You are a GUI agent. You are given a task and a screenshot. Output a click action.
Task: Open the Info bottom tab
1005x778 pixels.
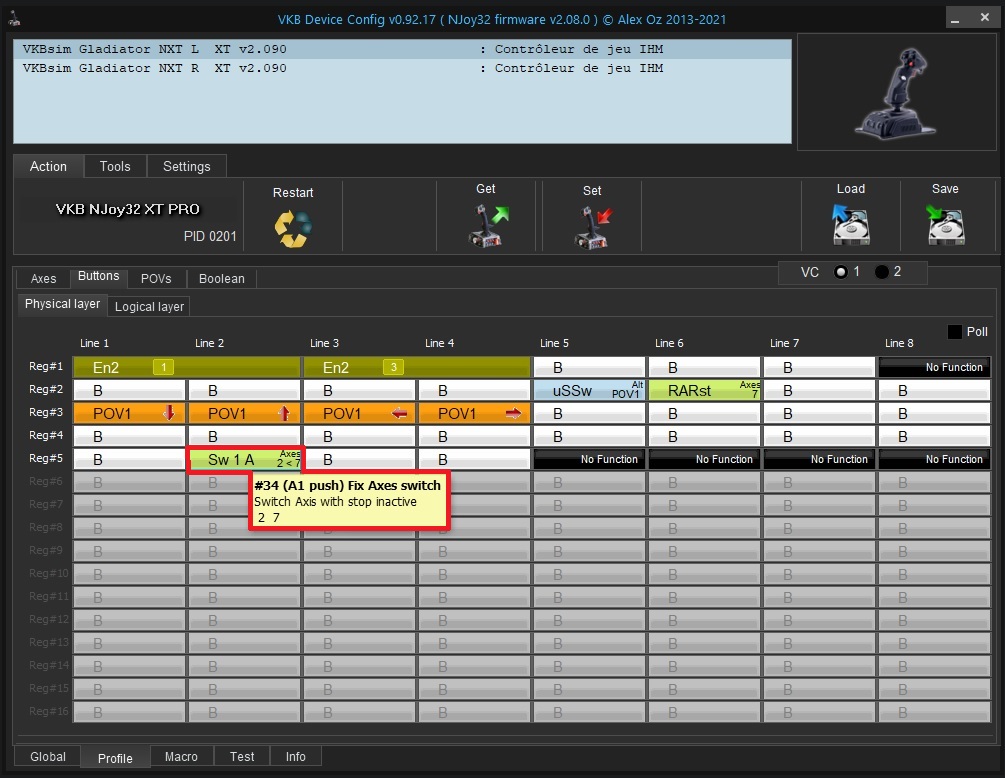295,756
